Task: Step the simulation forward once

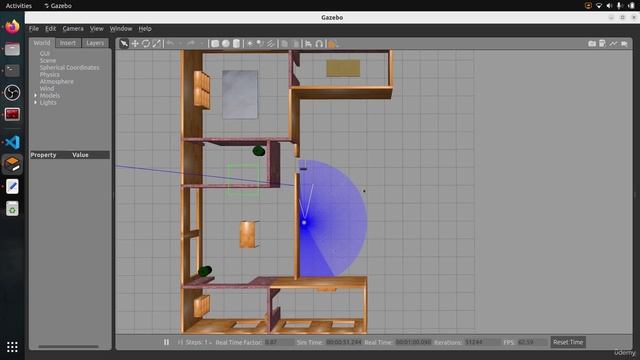Action: click(x=180, y=342)
